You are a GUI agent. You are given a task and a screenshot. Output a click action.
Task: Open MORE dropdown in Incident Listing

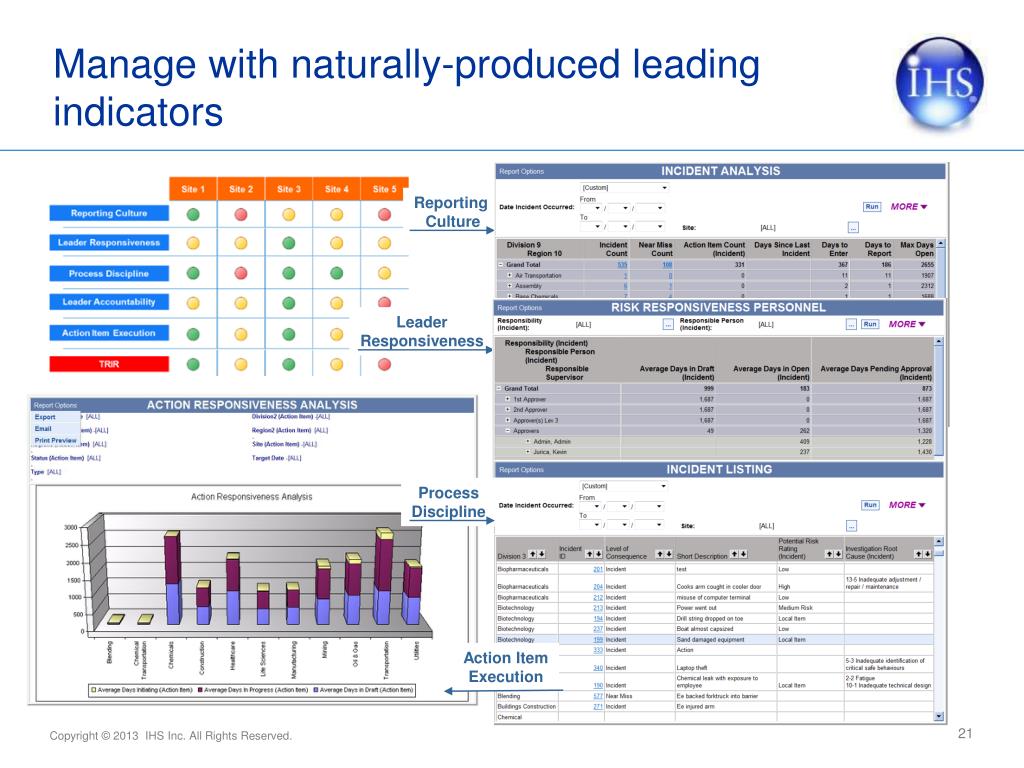pos(907,505)
